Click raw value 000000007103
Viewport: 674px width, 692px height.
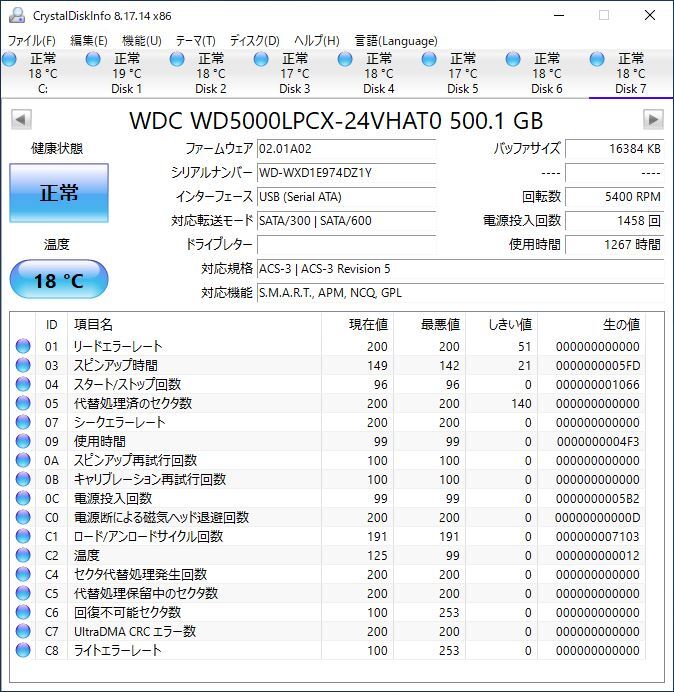(598, 537)
